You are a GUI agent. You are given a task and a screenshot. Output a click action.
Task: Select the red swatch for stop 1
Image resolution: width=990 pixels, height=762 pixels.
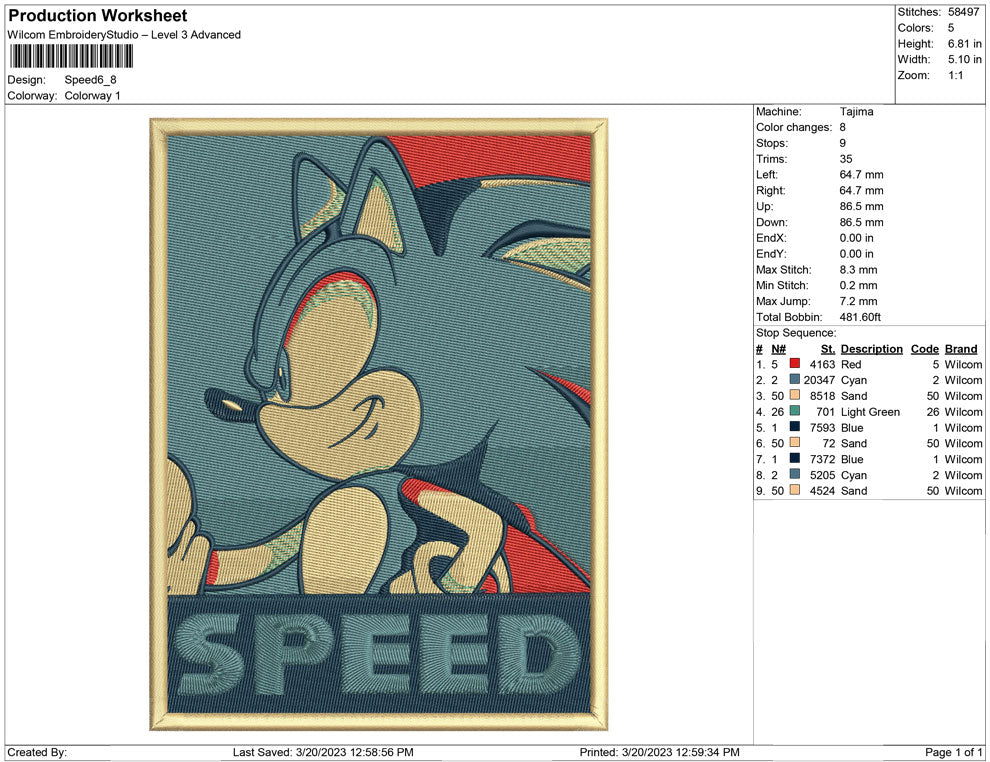795,364
